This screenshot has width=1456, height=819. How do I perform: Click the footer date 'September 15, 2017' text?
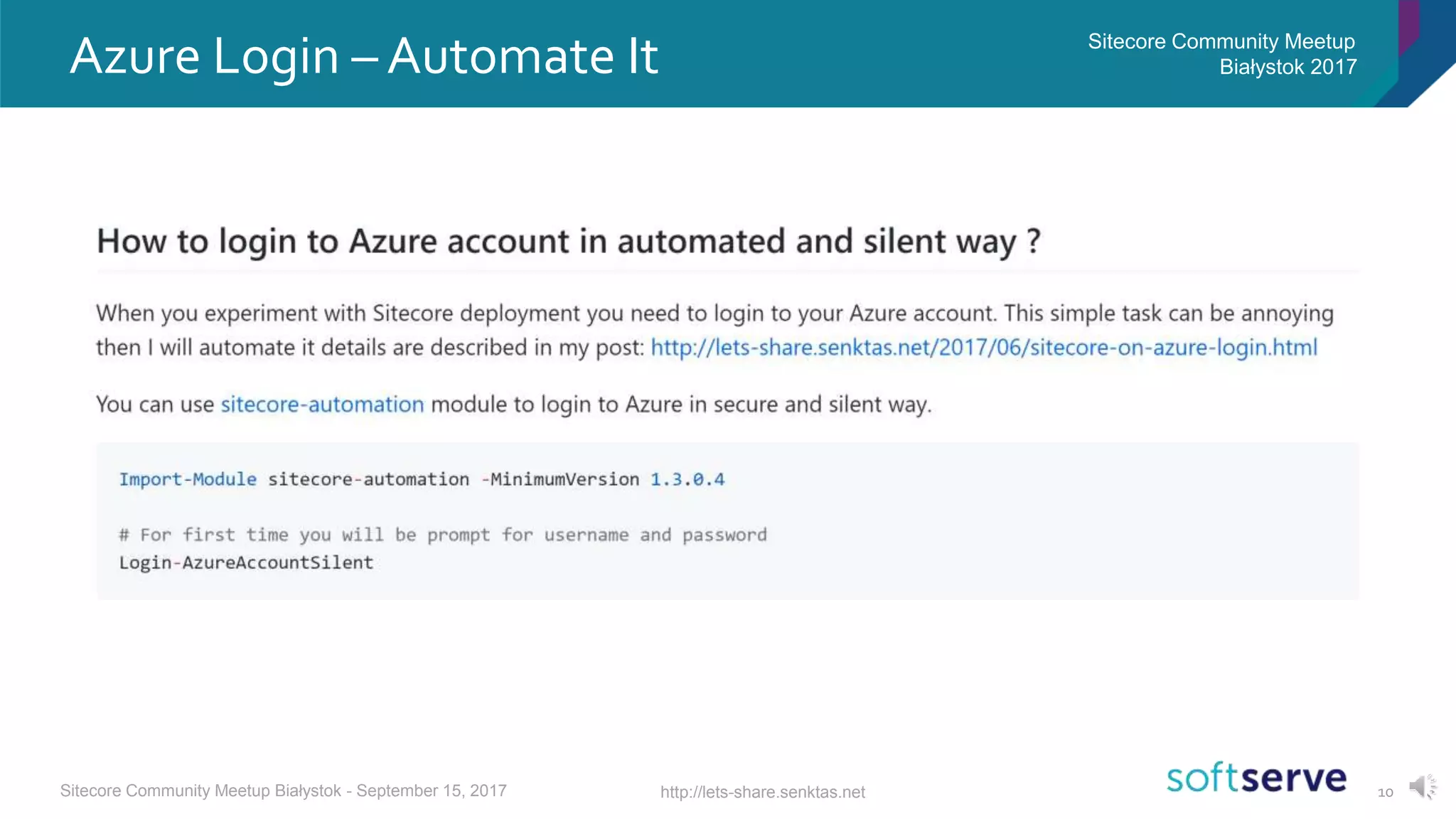click(432, 791)
